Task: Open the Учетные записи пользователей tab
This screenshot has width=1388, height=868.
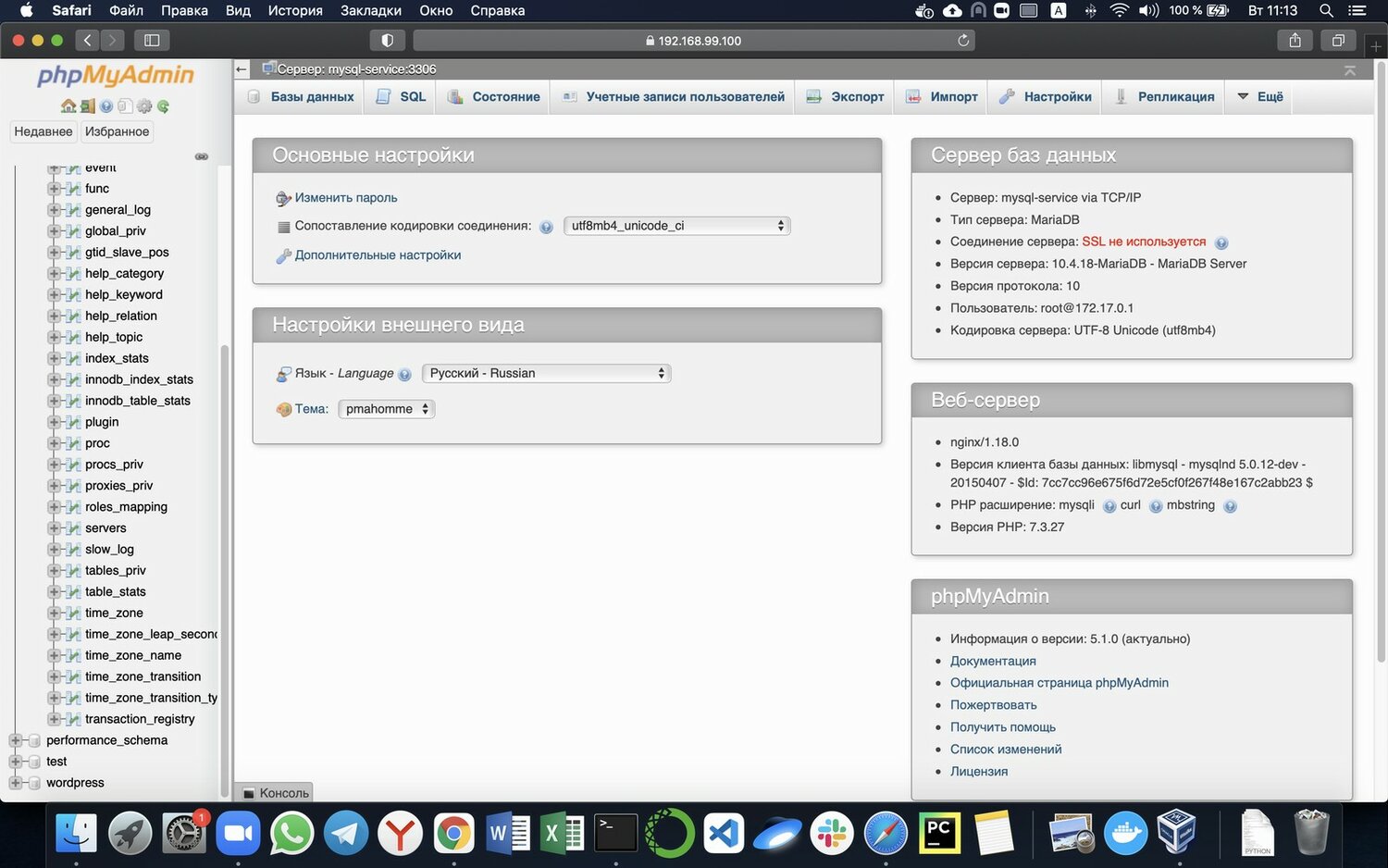Action: tap(673, 96)
